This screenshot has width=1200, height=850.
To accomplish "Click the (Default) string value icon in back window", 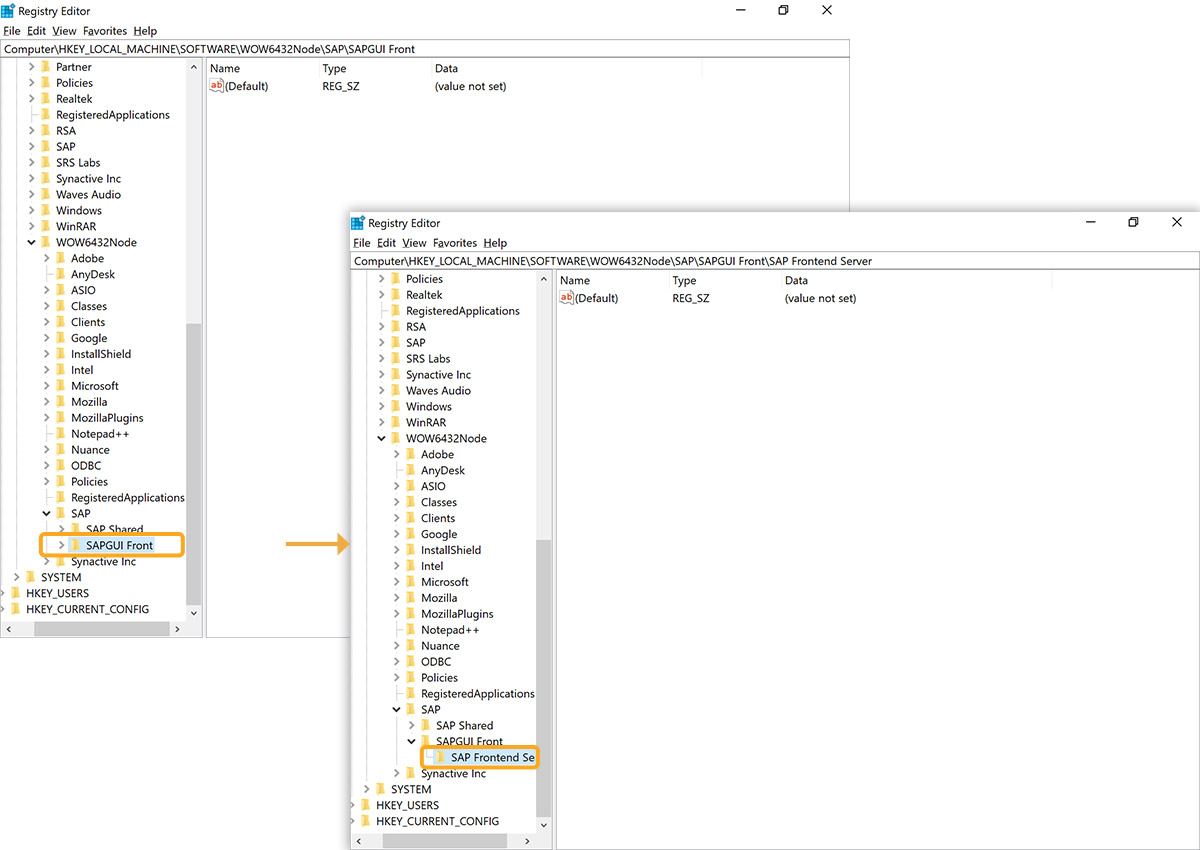I will click(216, 86).
